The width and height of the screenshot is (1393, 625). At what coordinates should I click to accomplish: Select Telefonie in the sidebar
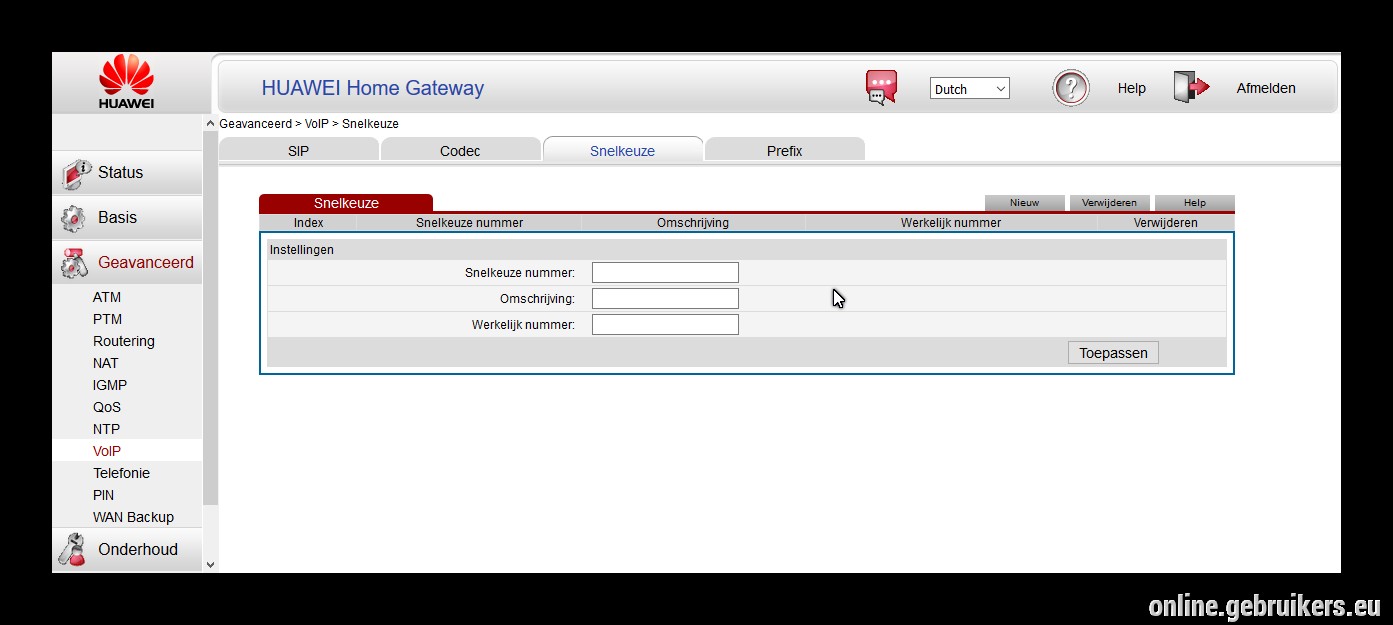point(121,473)
